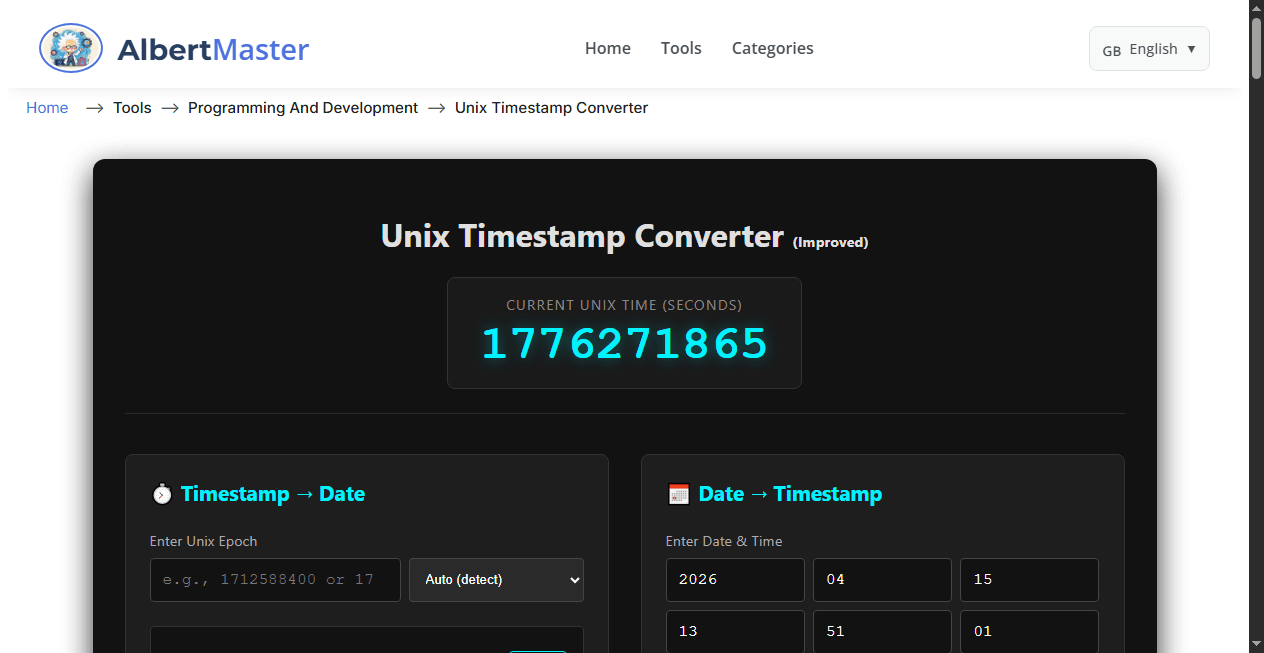Screen dimensions: 1264x653
Task: Select Categories in the top navigation
Action: [x=772, y=47]
